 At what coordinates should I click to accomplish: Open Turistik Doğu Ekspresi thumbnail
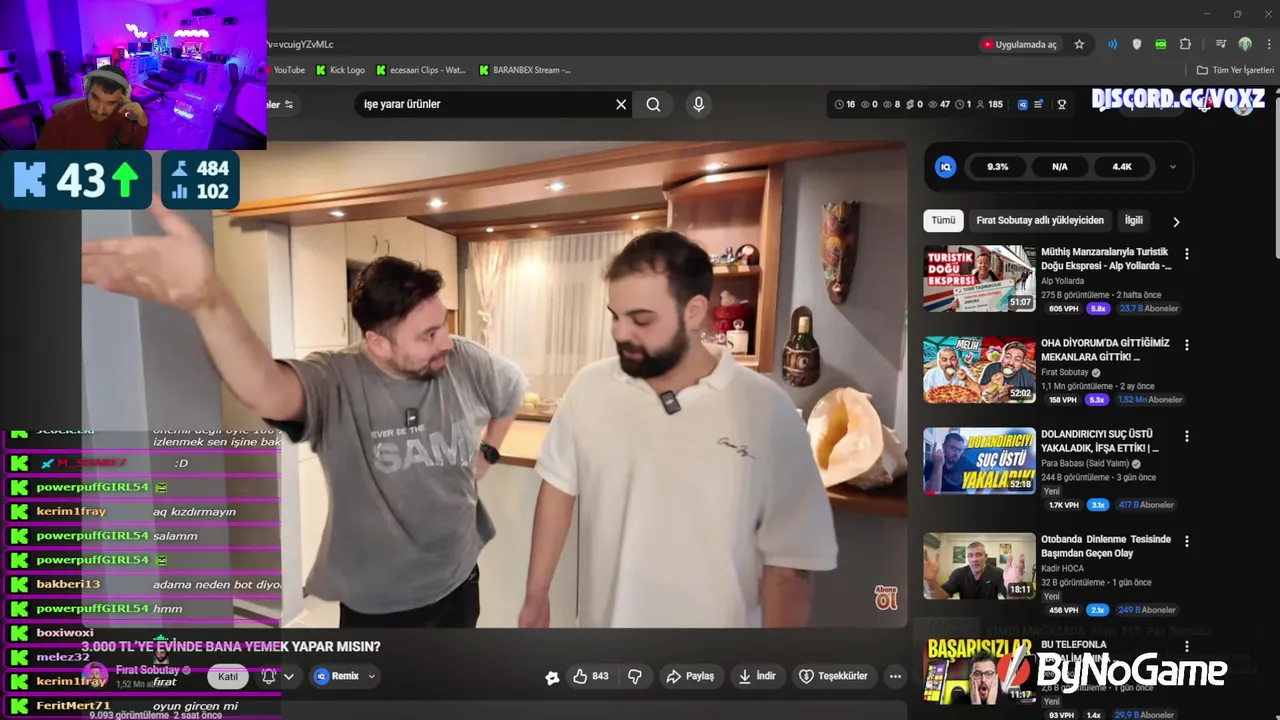(x=979, y=279)
